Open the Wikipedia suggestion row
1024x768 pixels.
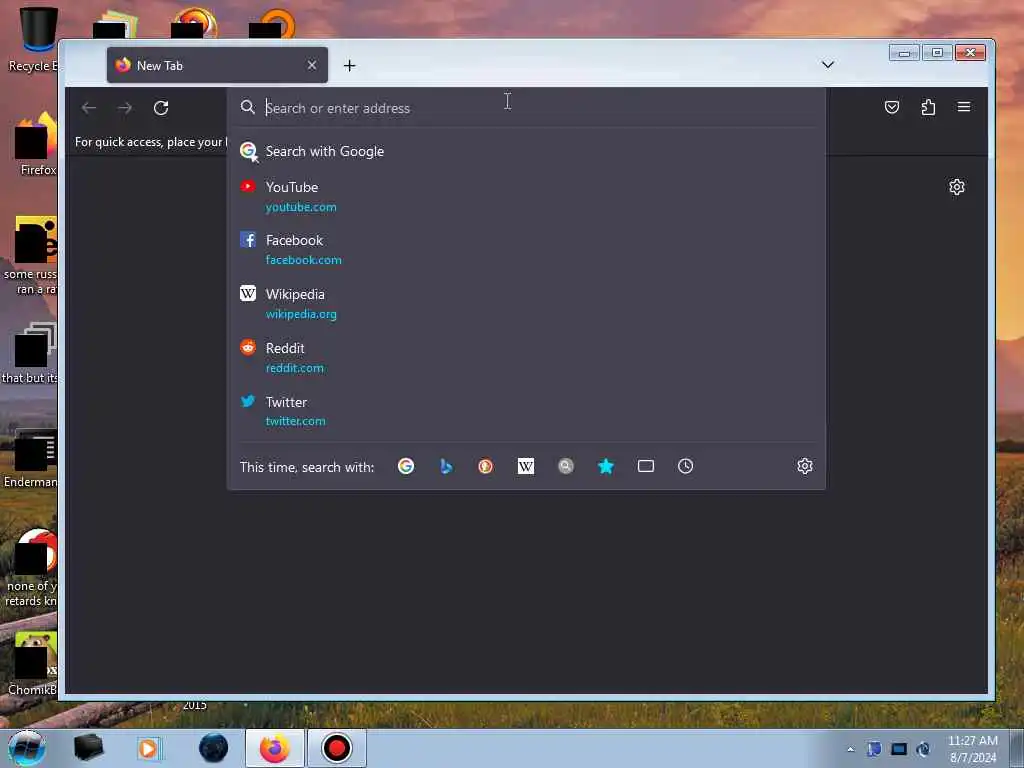526,303
